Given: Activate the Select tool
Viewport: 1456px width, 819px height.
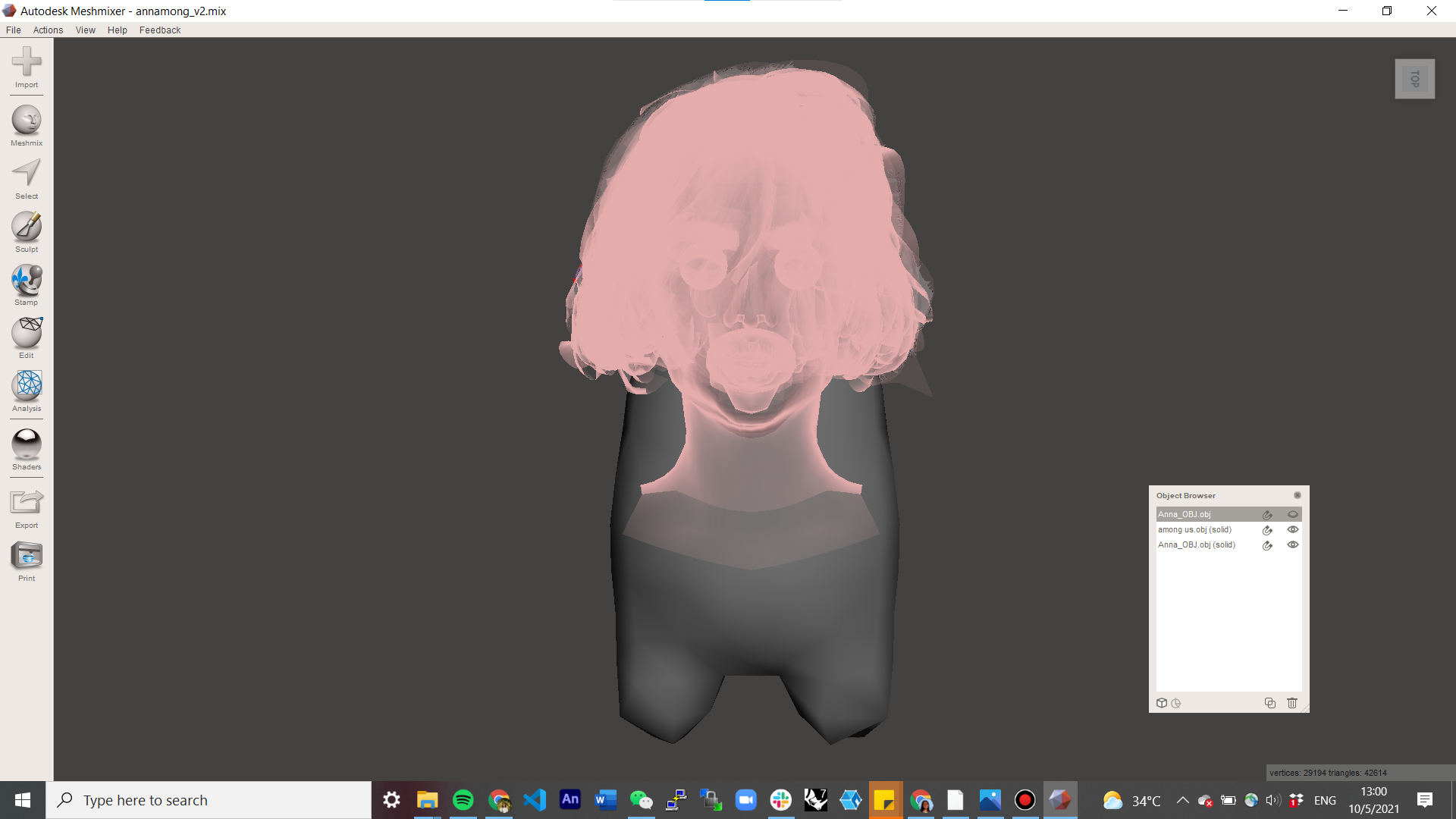Looking at the screenshot, I should [x=27, y=179].
